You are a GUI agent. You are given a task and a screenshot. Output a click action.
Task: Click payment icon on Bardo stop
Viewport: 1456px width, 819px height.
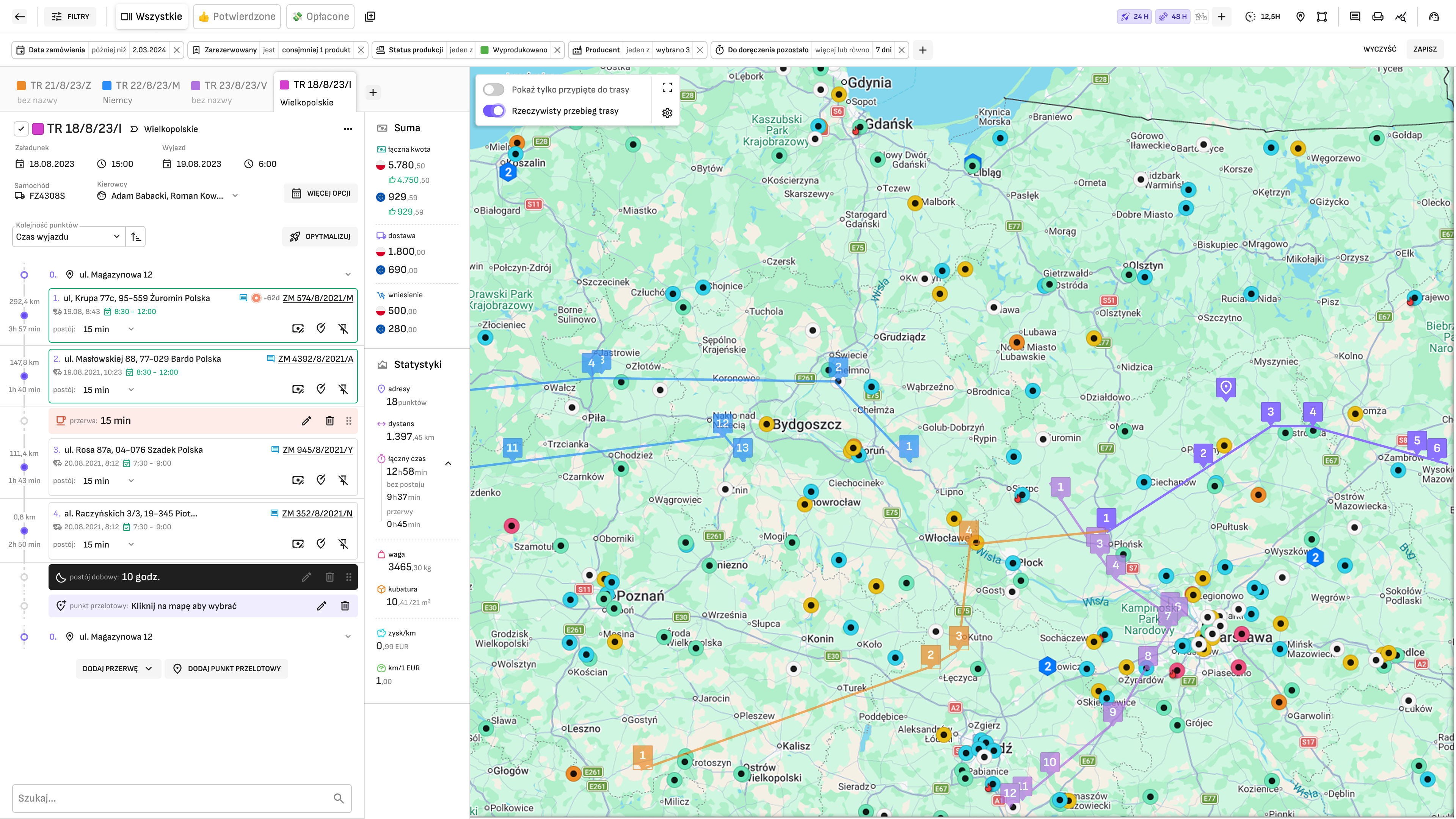298,389
